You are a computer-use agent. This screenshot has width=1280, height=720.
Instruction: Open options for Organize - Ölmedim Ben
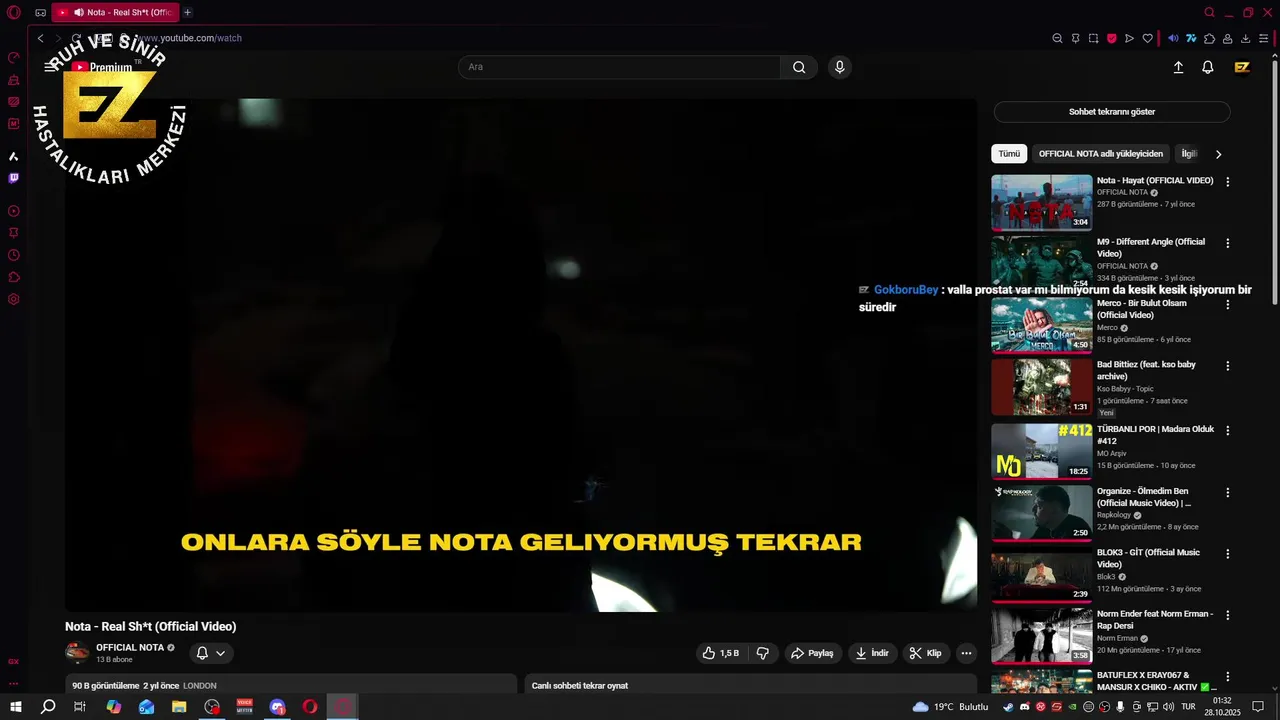1228,492
